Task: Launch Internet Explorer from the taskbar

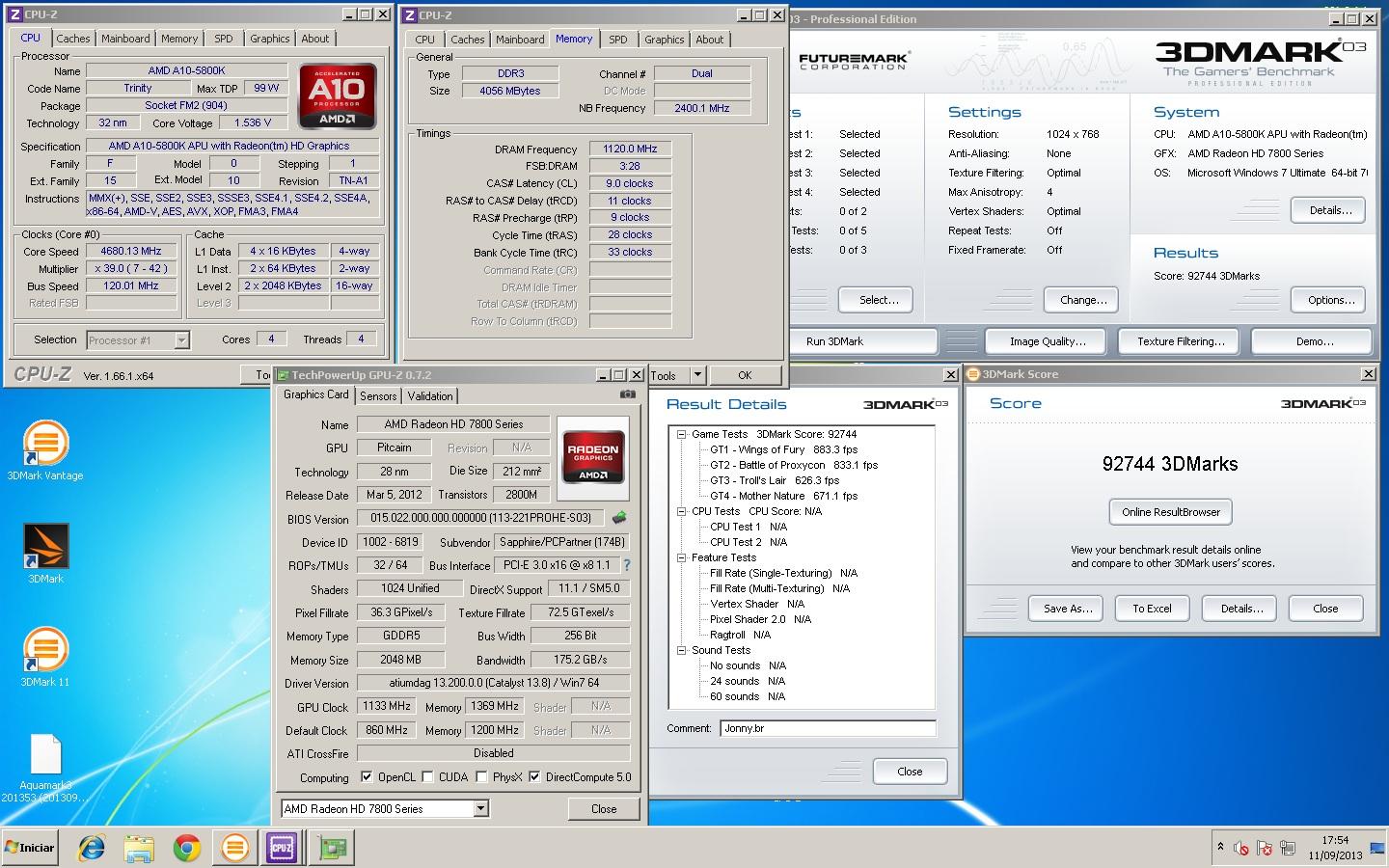Action: click(92, 848)
